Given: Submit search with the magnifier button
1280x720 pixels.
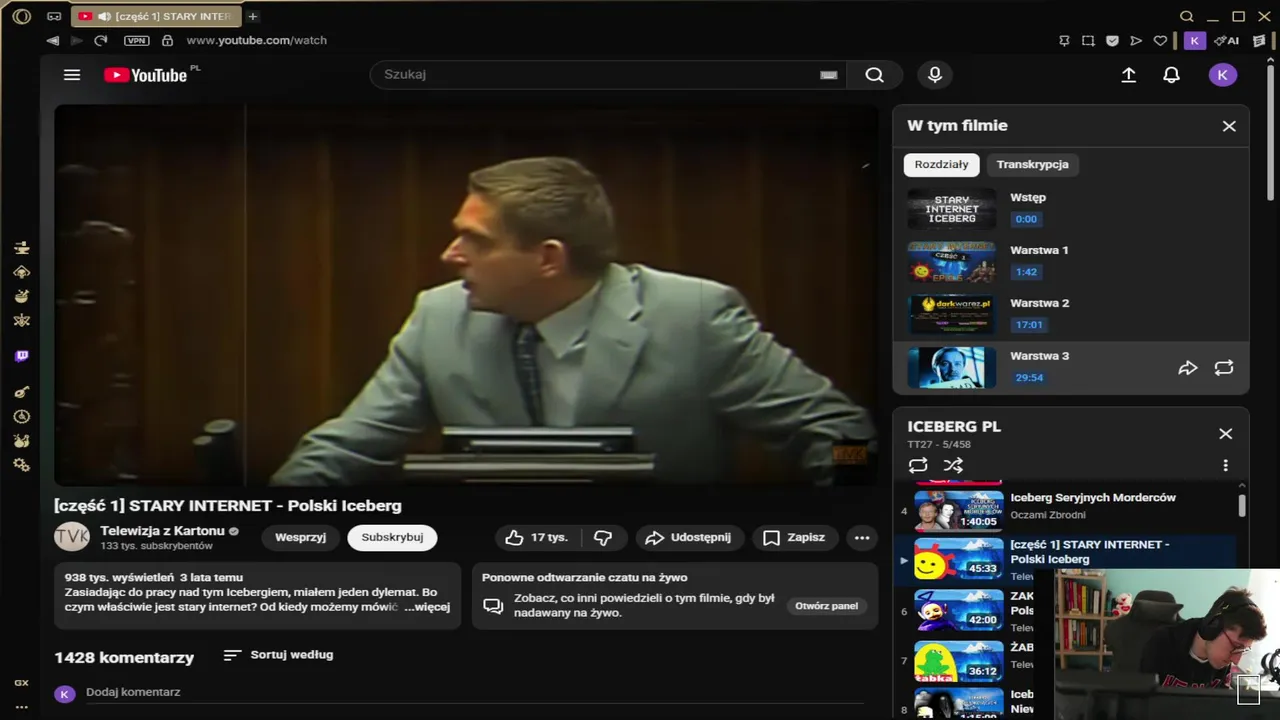Looking at the screenshot, I should (x=875, y=75).
